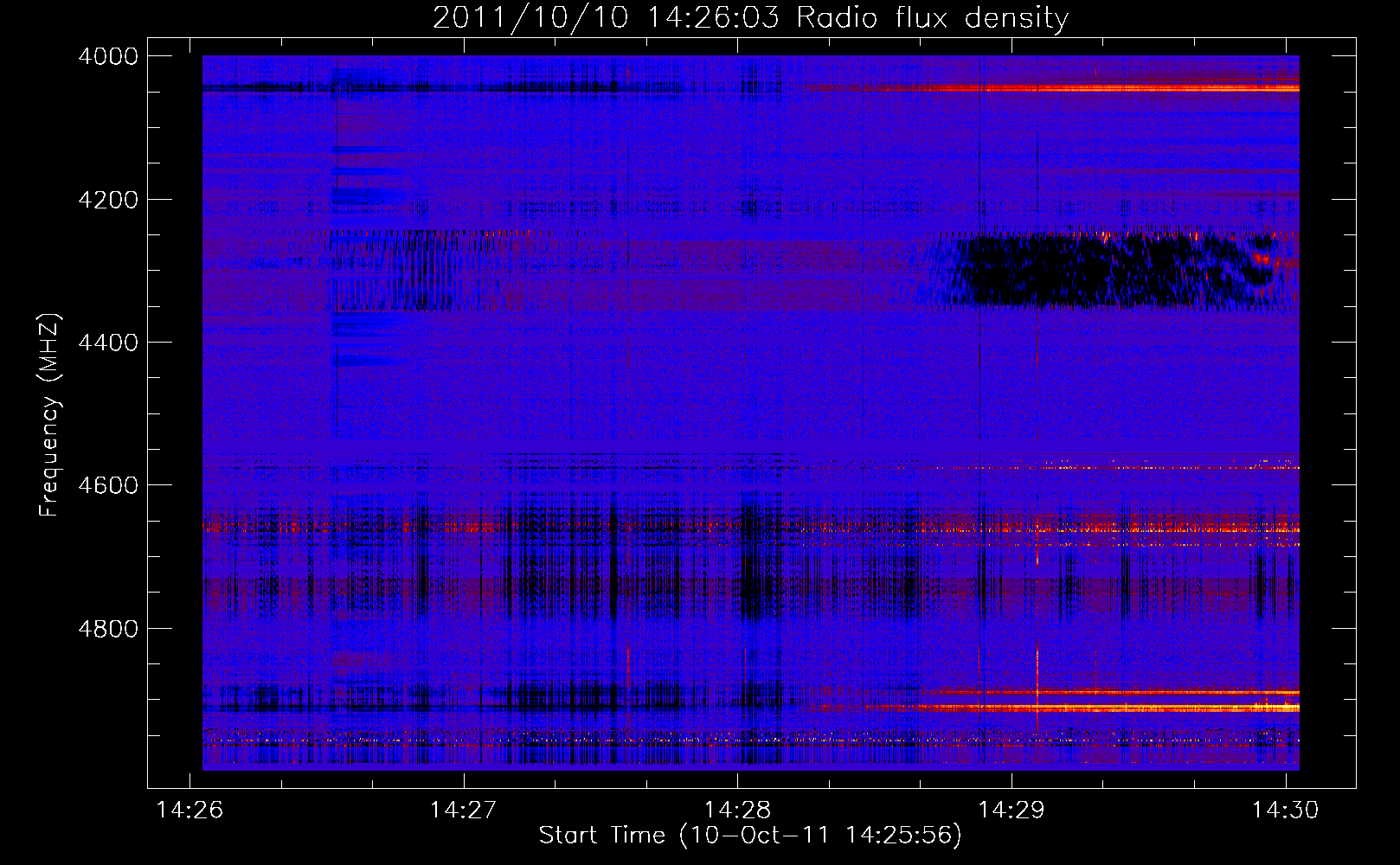Viewport: 1400px width, 865px height.
Task: Click the 4800 frequency axis label
Action: [108, 628]
